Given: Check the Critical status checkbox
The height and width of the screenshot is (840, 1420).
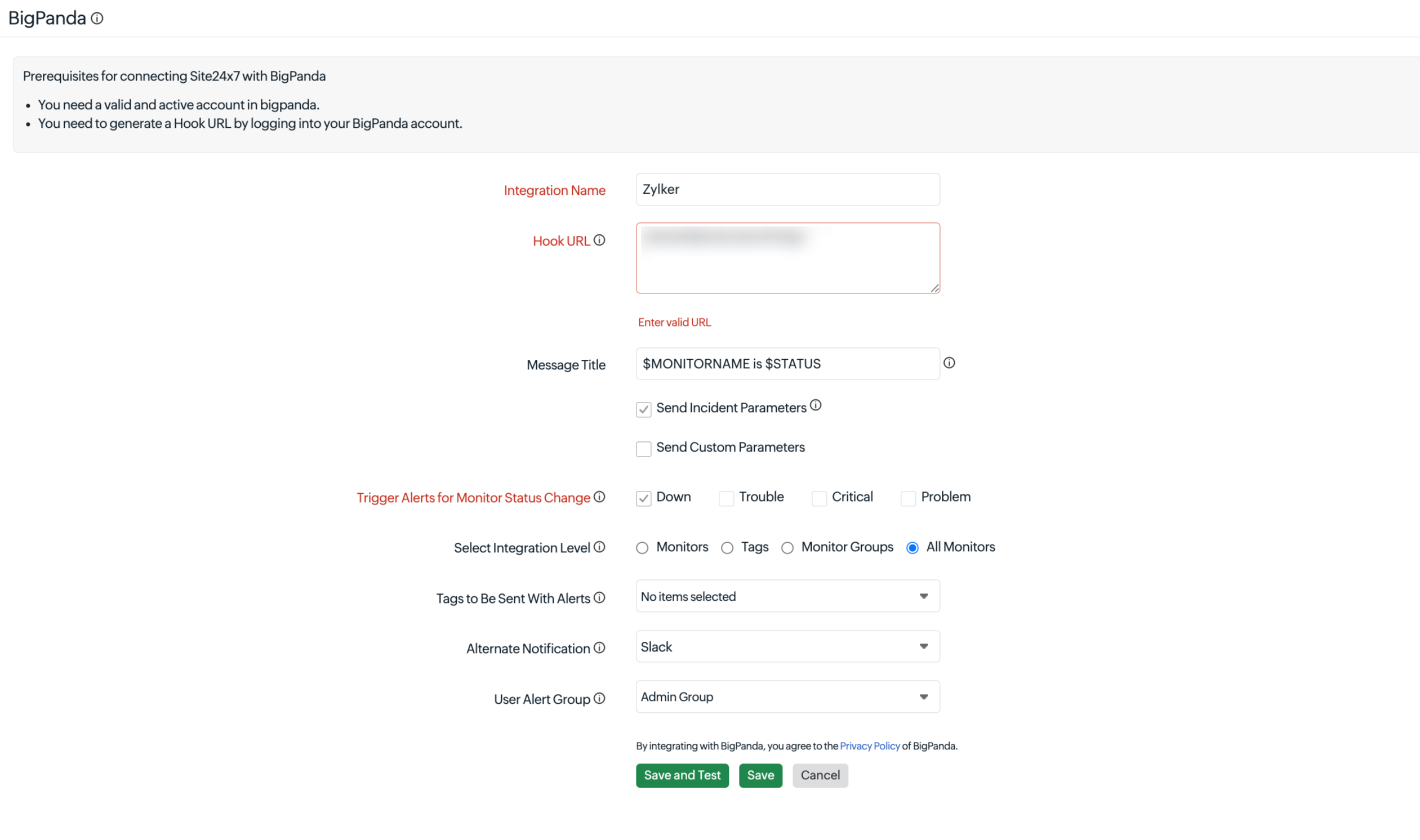Looking at the screenshot, I should [x=820, y=498].
